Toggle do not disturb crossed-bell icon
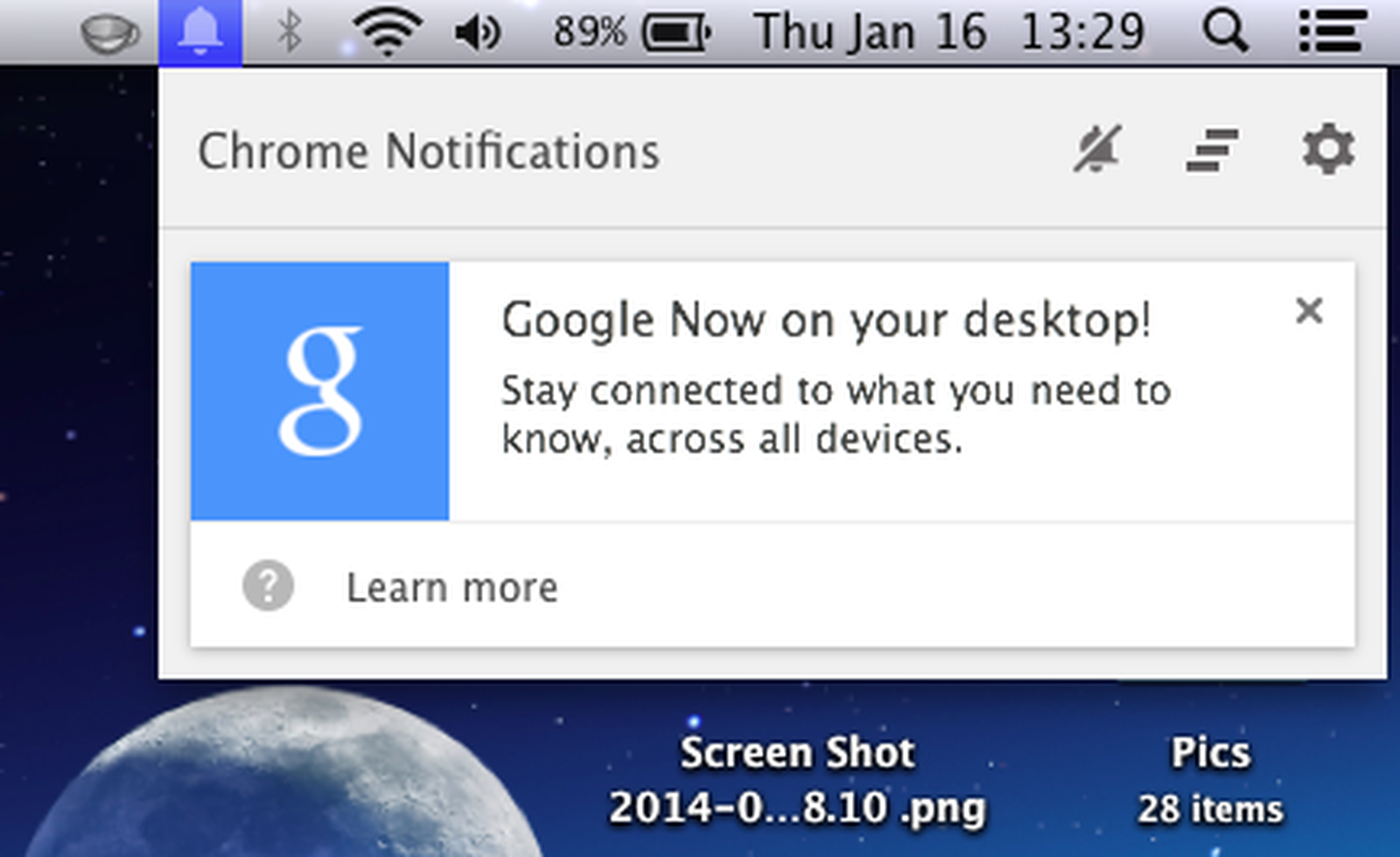The width and height of the screenshot is (1400, 857). point(1098,150)
